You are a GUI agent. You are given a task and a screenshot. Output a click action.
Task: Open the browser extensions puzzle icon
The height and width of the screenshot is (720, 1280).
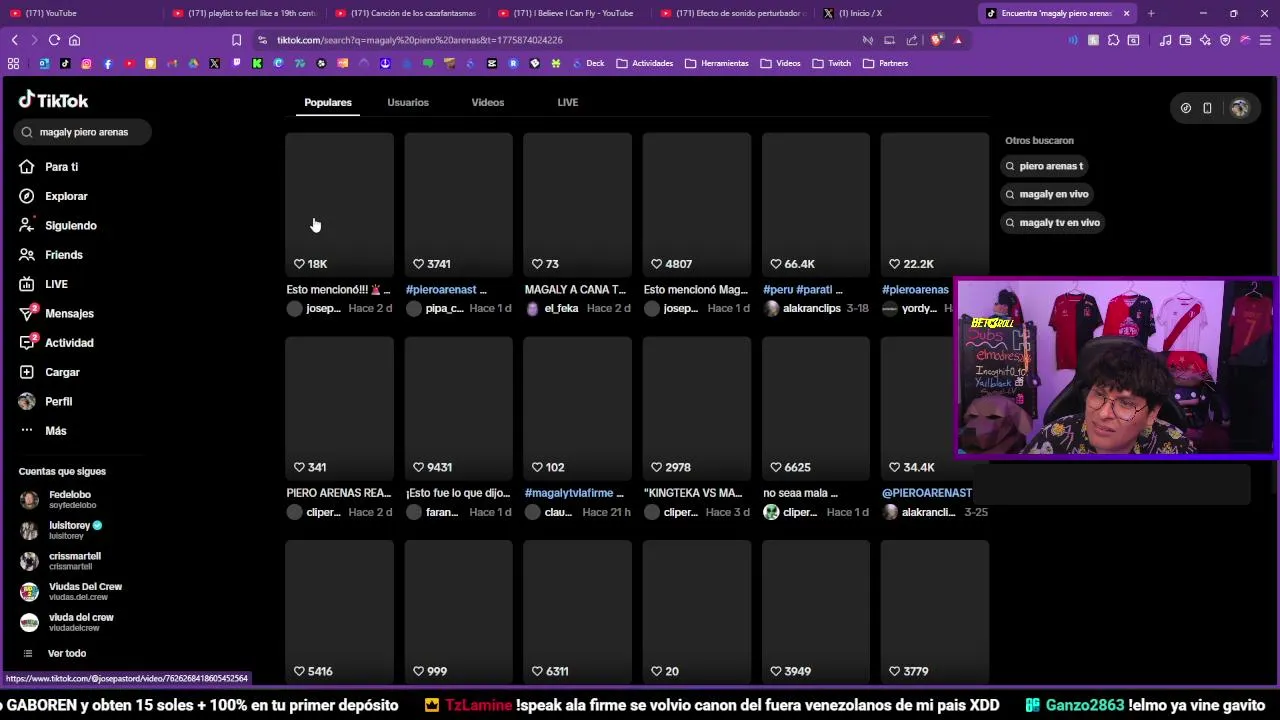point(1113,40)
